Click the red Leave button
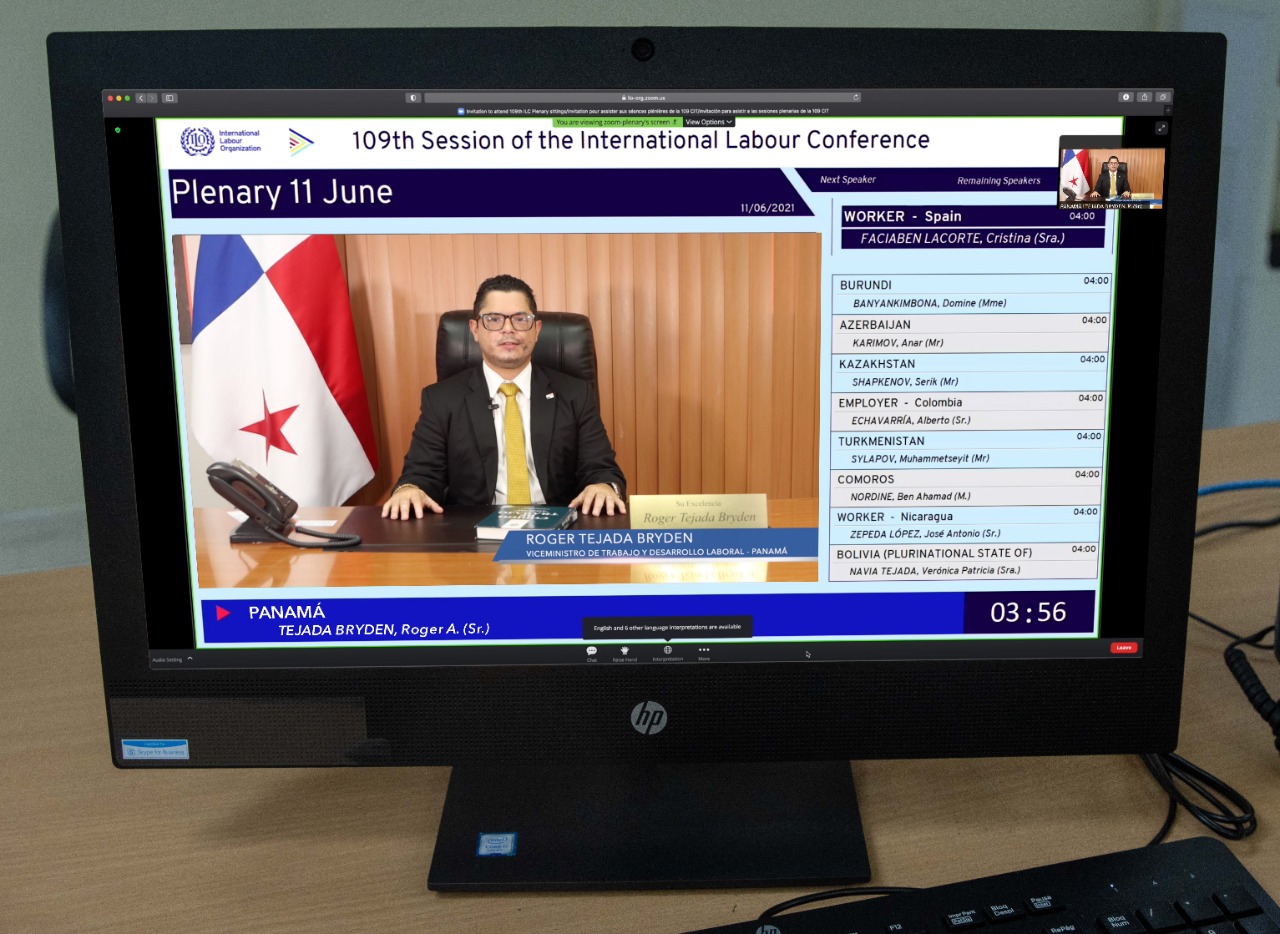 pyautogui.click(x=1124, y=648)
